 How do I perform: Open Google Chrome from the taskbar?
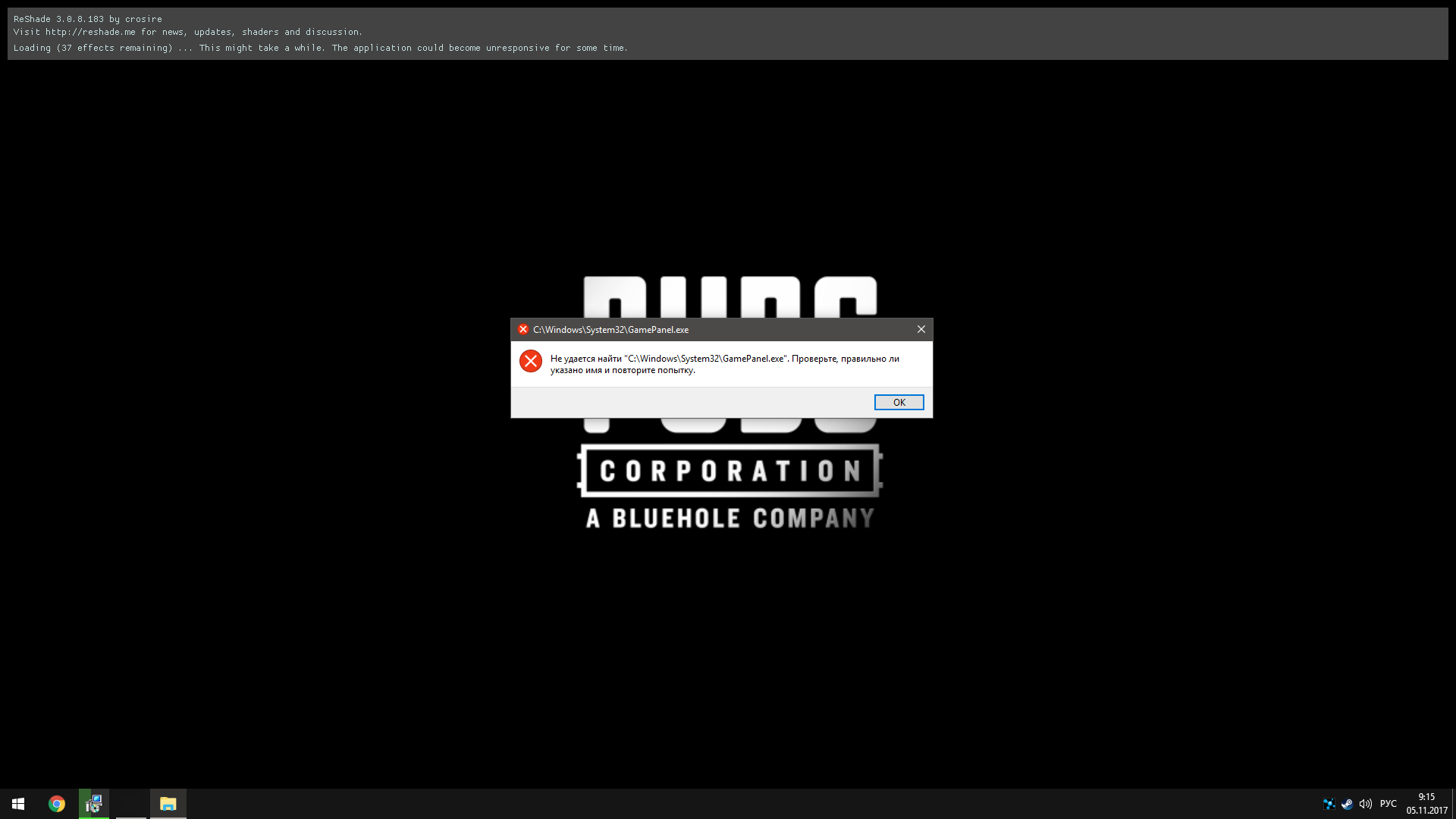pyautogui.click(x=57, y=804)
